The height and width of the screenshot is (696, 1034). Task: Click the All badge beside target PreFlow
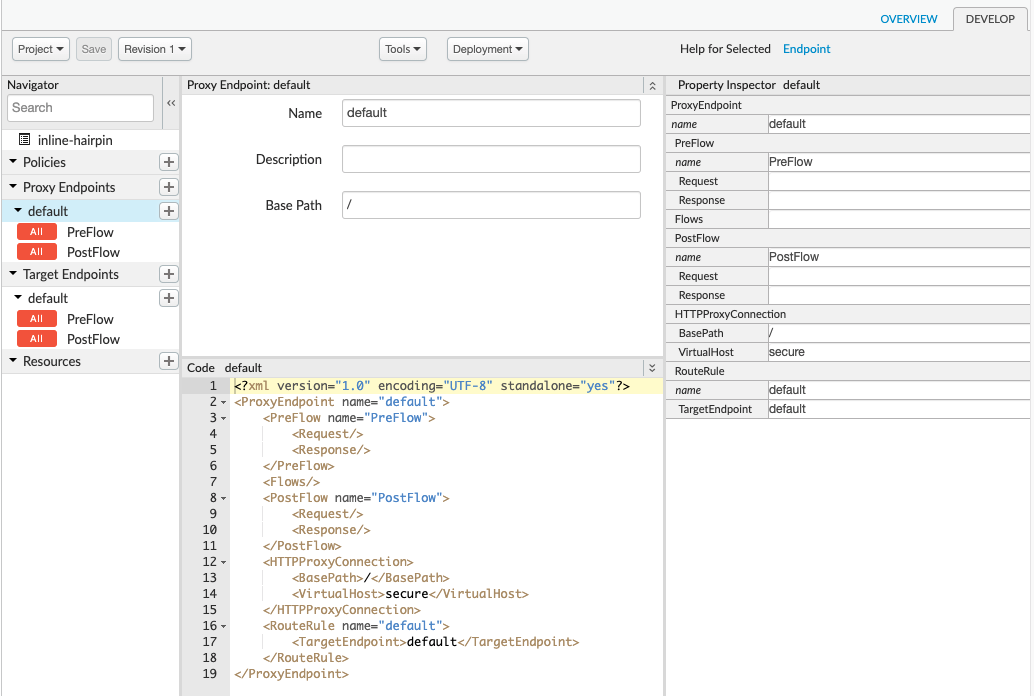pos(36,319)
